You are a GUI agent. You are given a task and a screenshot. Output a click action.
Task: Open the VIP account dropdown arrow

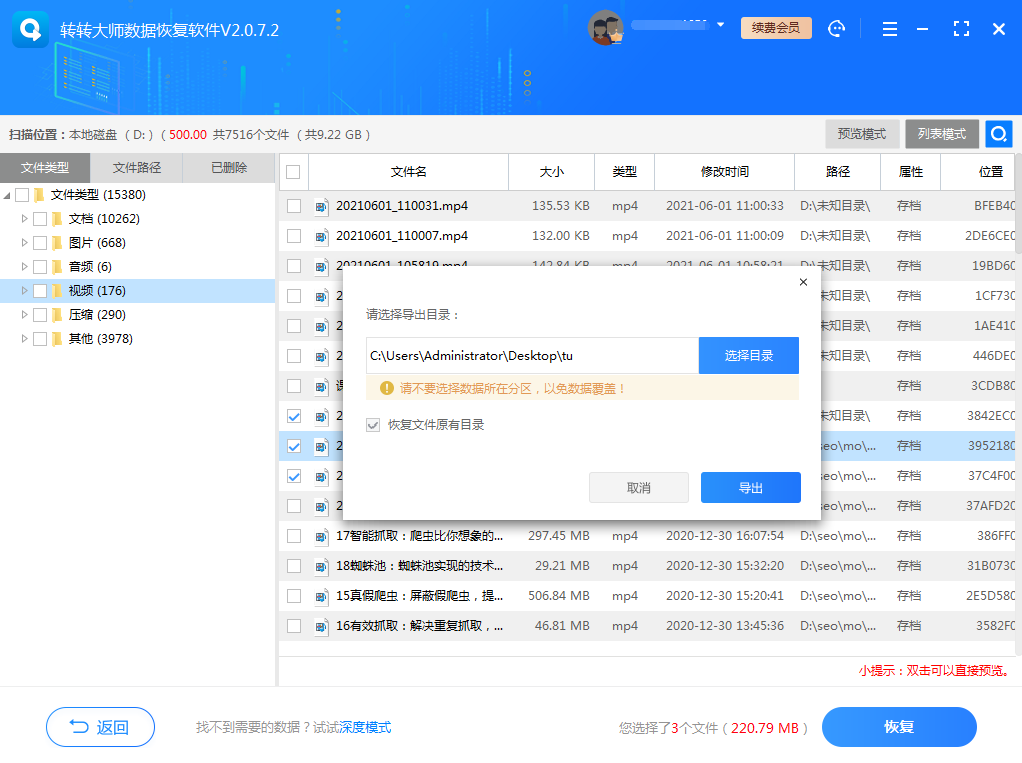point(718,27)
